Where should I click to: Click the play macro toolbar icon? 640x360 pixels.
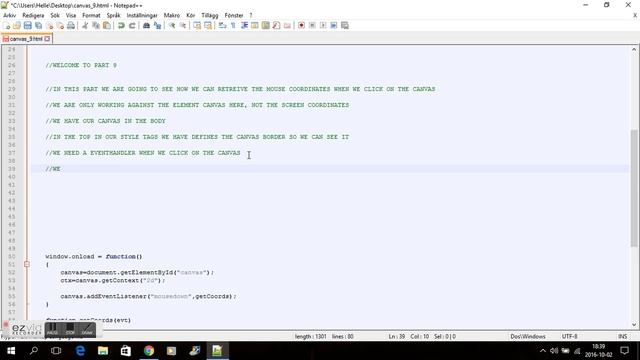[x=323, y=25]
